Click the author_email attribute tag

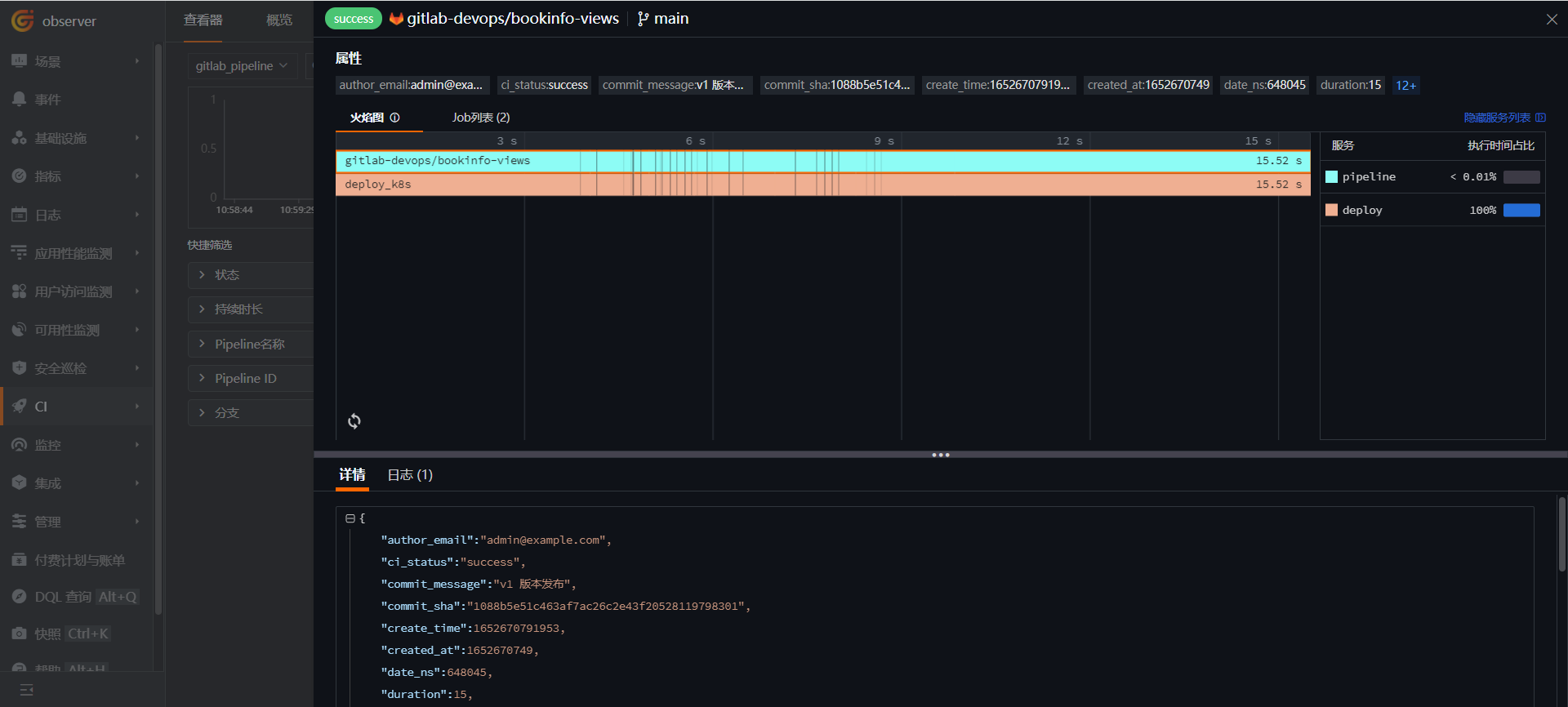pos(411,85)
